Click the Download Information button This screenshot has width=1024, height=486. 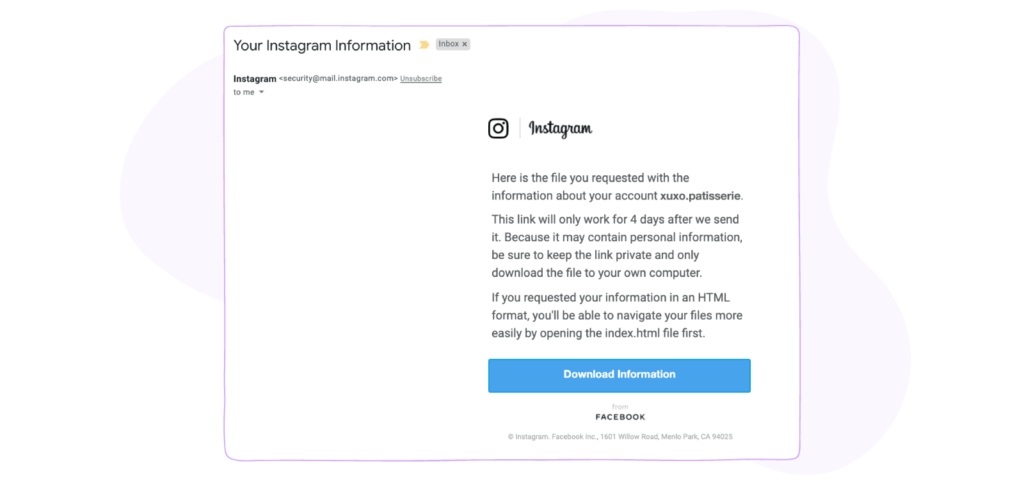[619, 375]
